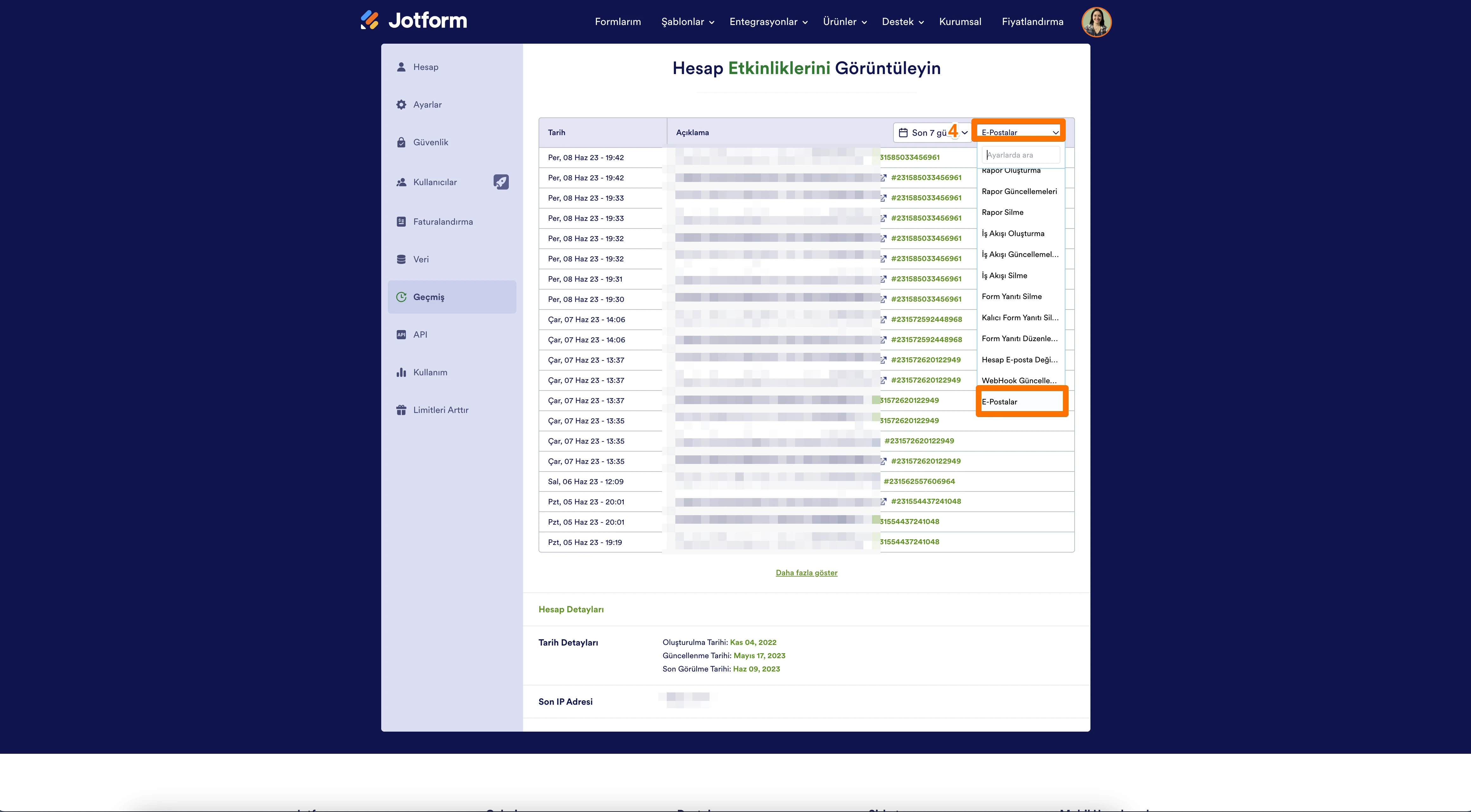Open the user profile avatar
1471x812 pixels.
coord(1096,22)
